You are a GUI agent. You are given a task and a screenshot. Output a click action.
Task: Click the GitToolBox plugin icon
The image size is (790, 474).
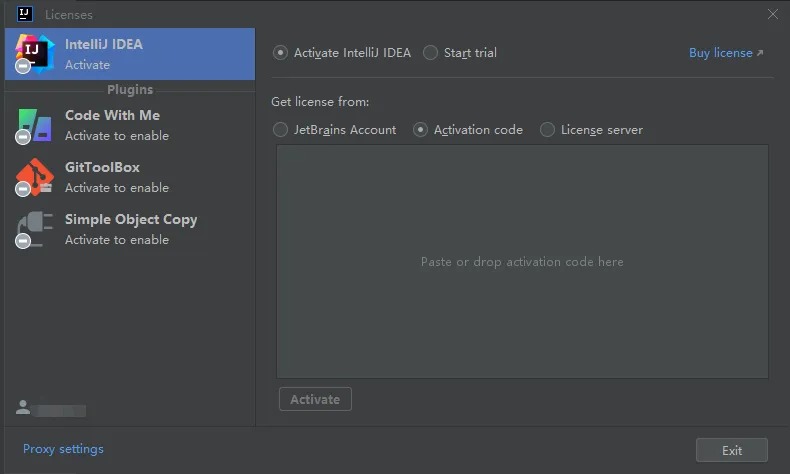[33, 177]
